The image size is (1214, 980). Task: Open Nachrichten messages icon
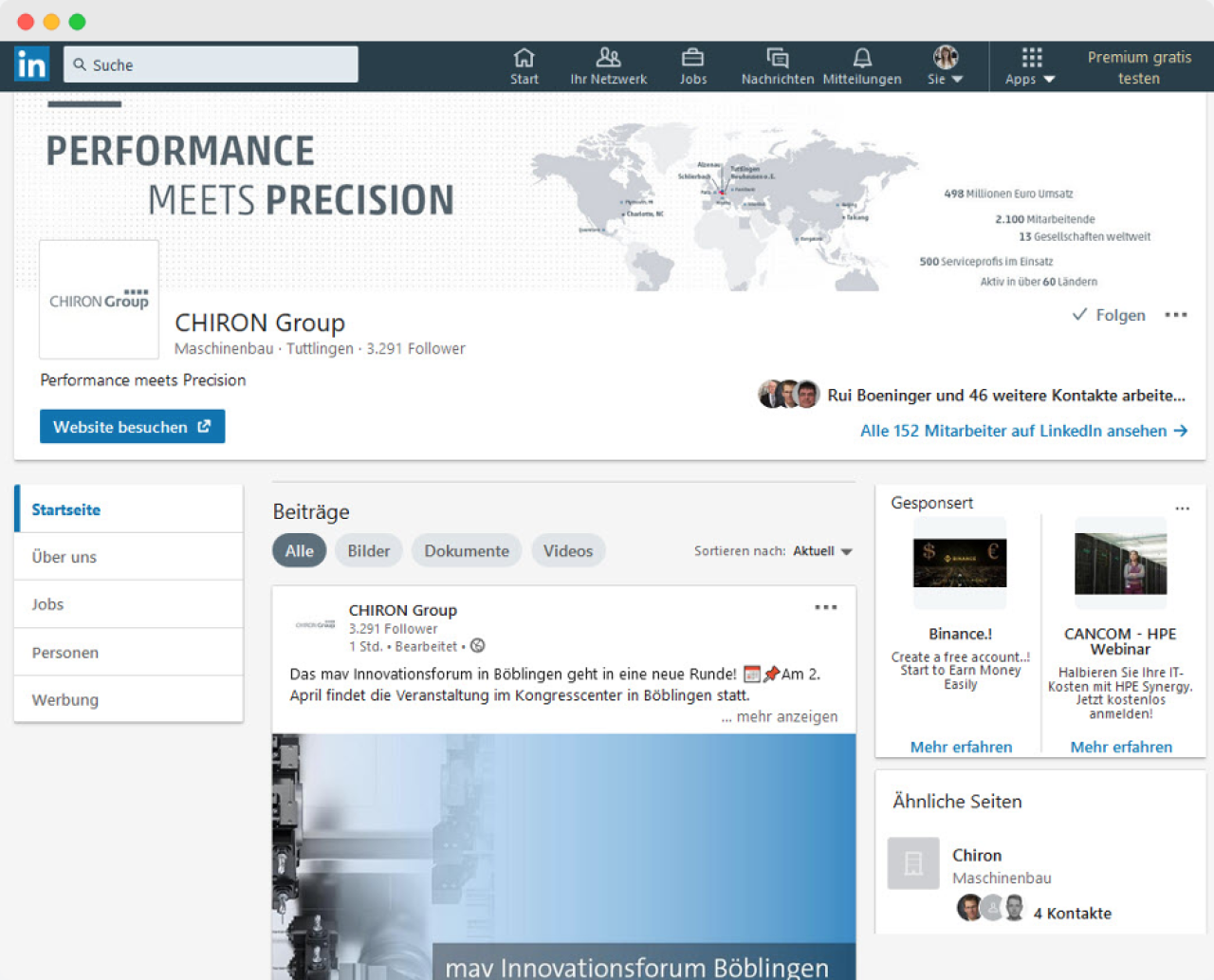pyautogui.click(x=777, y=58)
